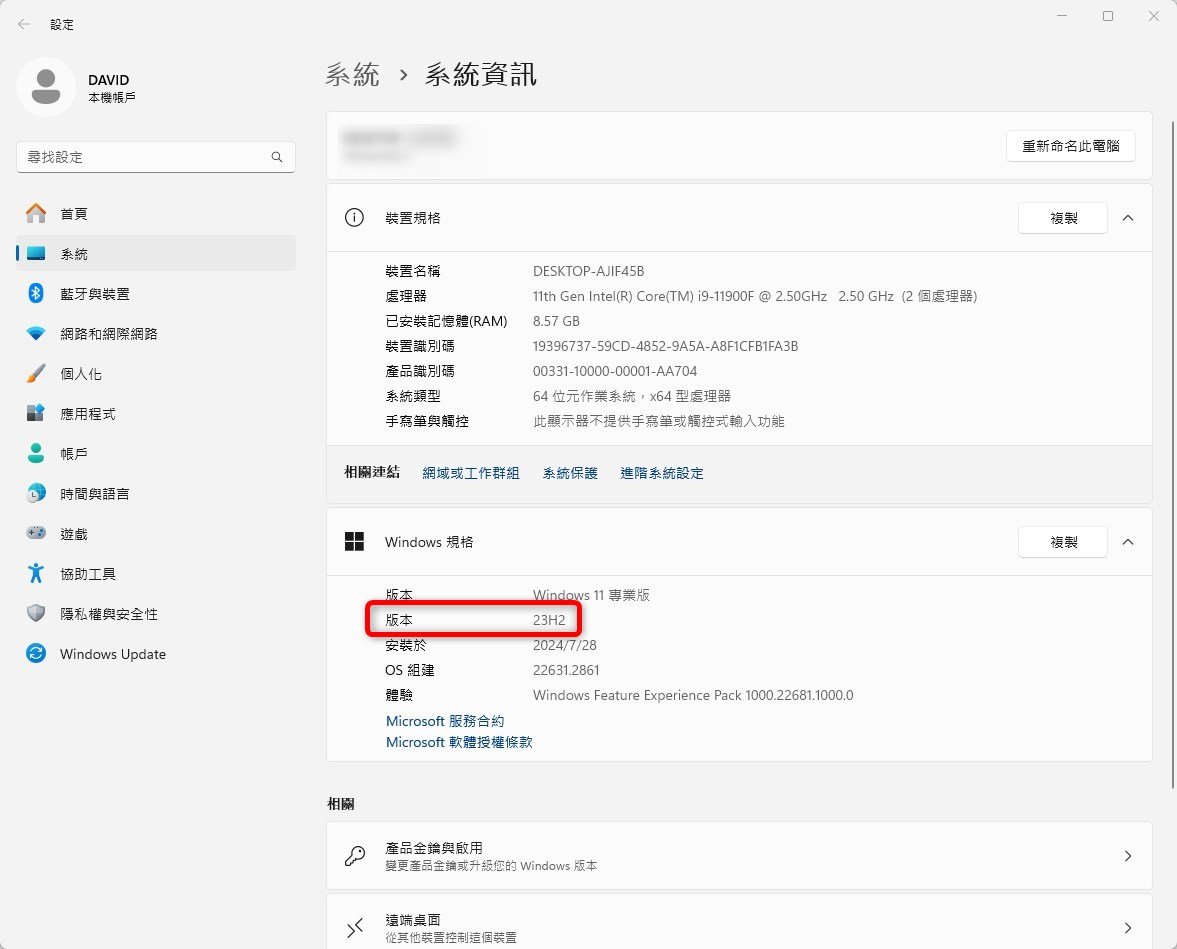Screen dimensions: 1177x949
Task: Click the home icon beside 首頁
Action: pyautogui.click(x=36, y=213)
